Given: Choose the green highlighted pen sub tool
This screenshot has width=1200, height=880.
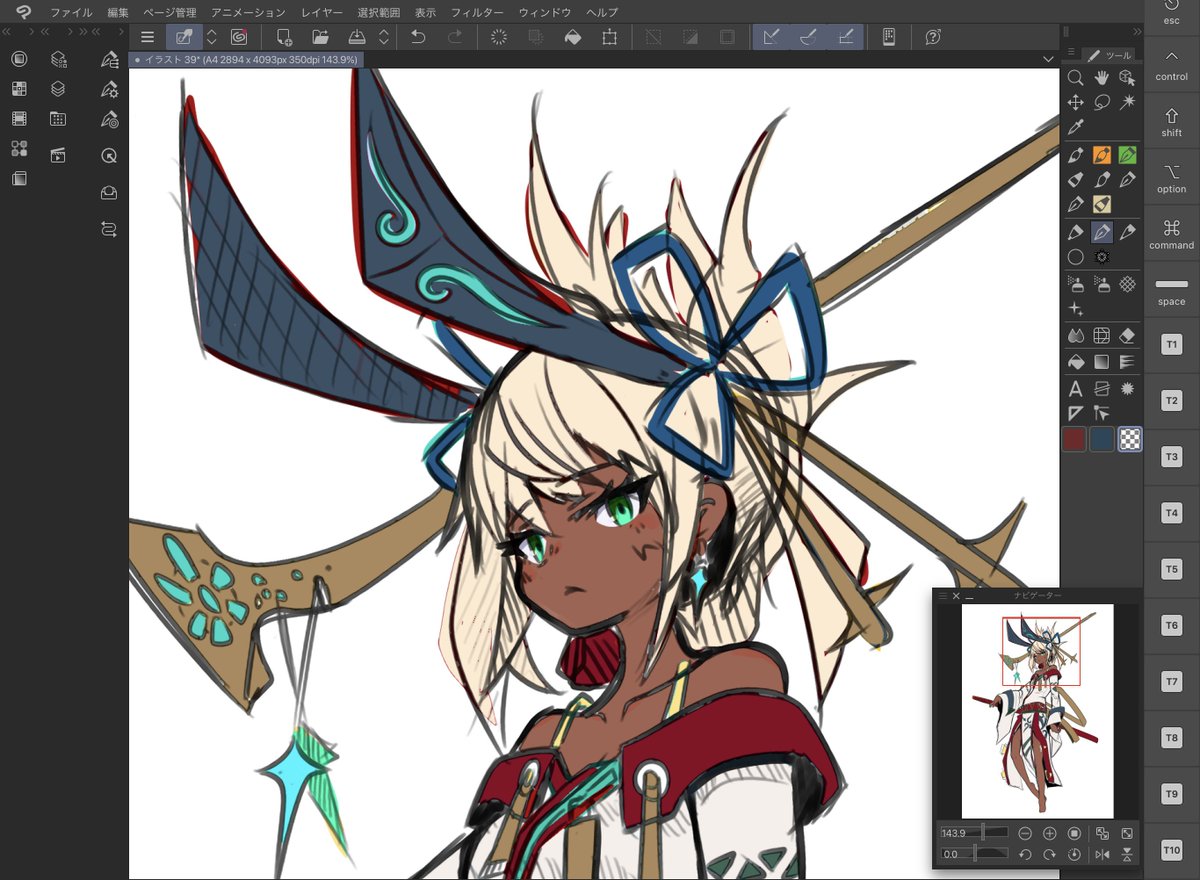Looking at the screenshot, I should pos(1128,155).
